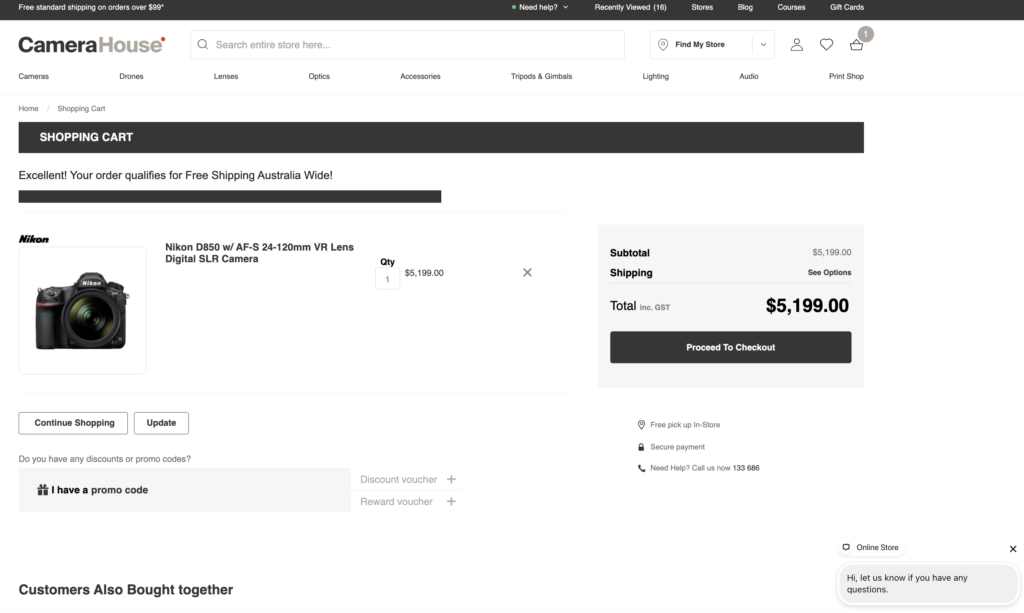Open the Accessories menu
1024x613 pixels.
(x=421, y=76)
